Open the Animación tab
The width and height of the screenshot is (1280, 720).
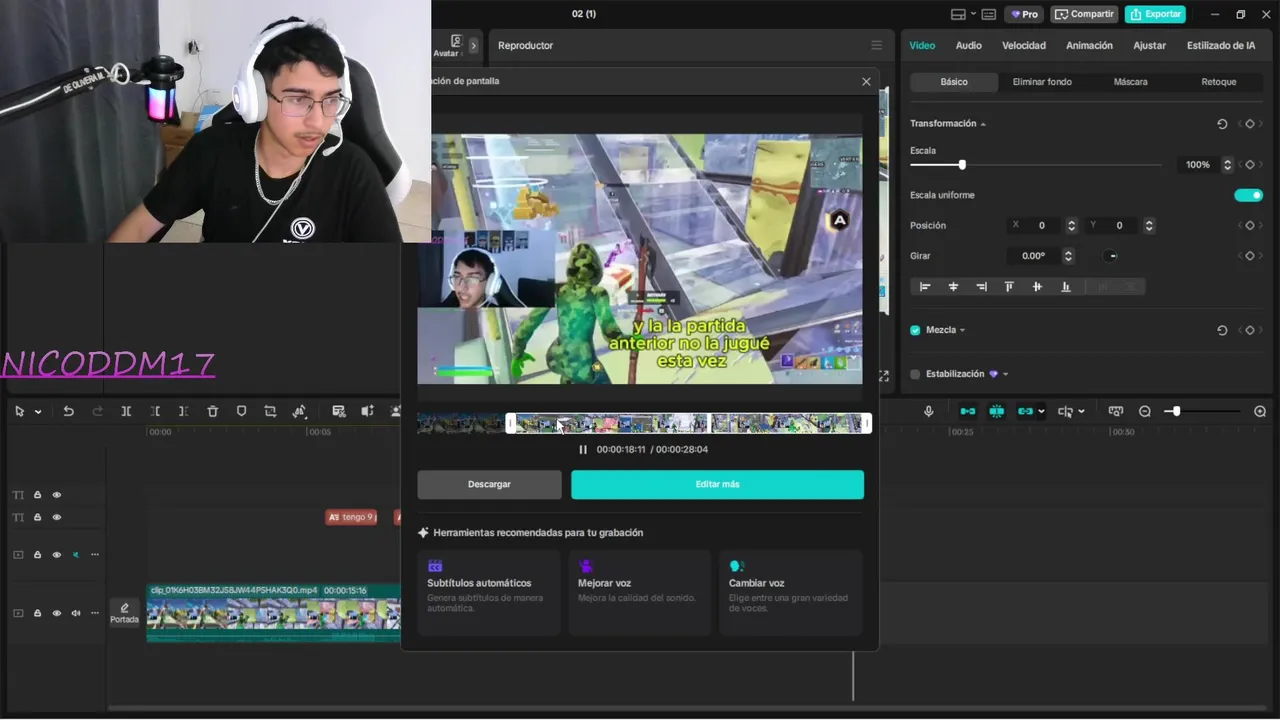pos(1089,45)
